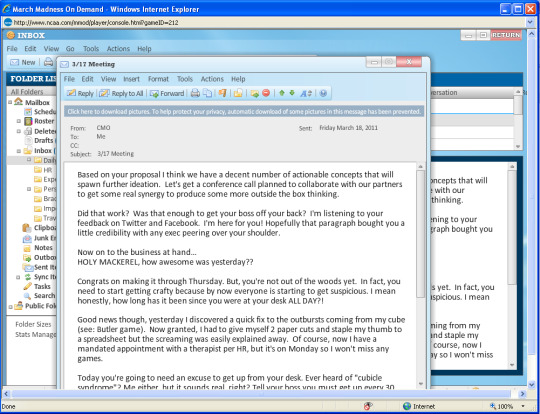Open Format menu in message window
This screenshot has height=414, width=540.
[x=158, y=79]
